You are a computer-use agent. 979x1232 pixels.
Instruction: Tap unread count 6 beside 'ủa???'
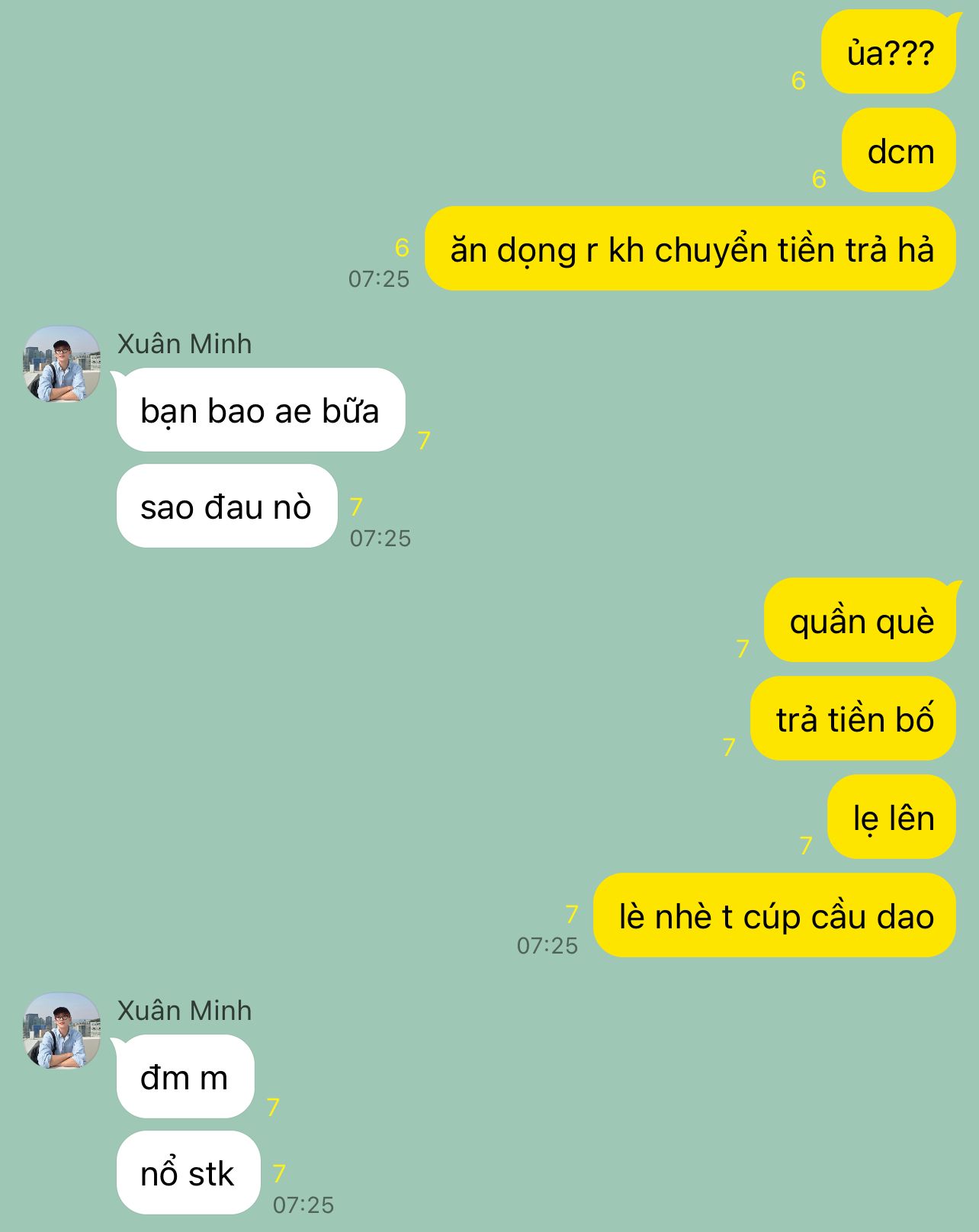[798, 80]
